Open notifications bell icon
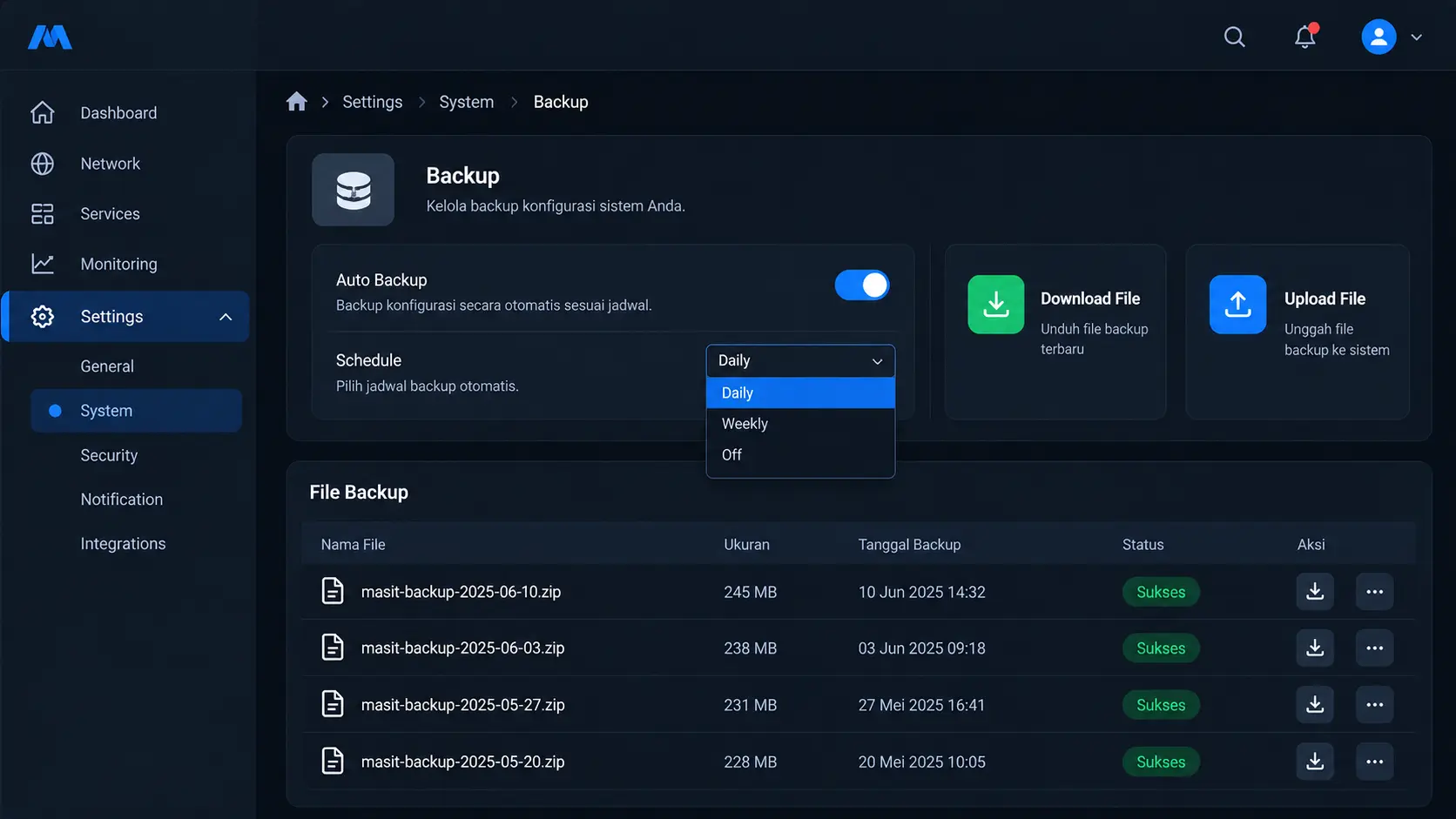 coord(1304,37)
